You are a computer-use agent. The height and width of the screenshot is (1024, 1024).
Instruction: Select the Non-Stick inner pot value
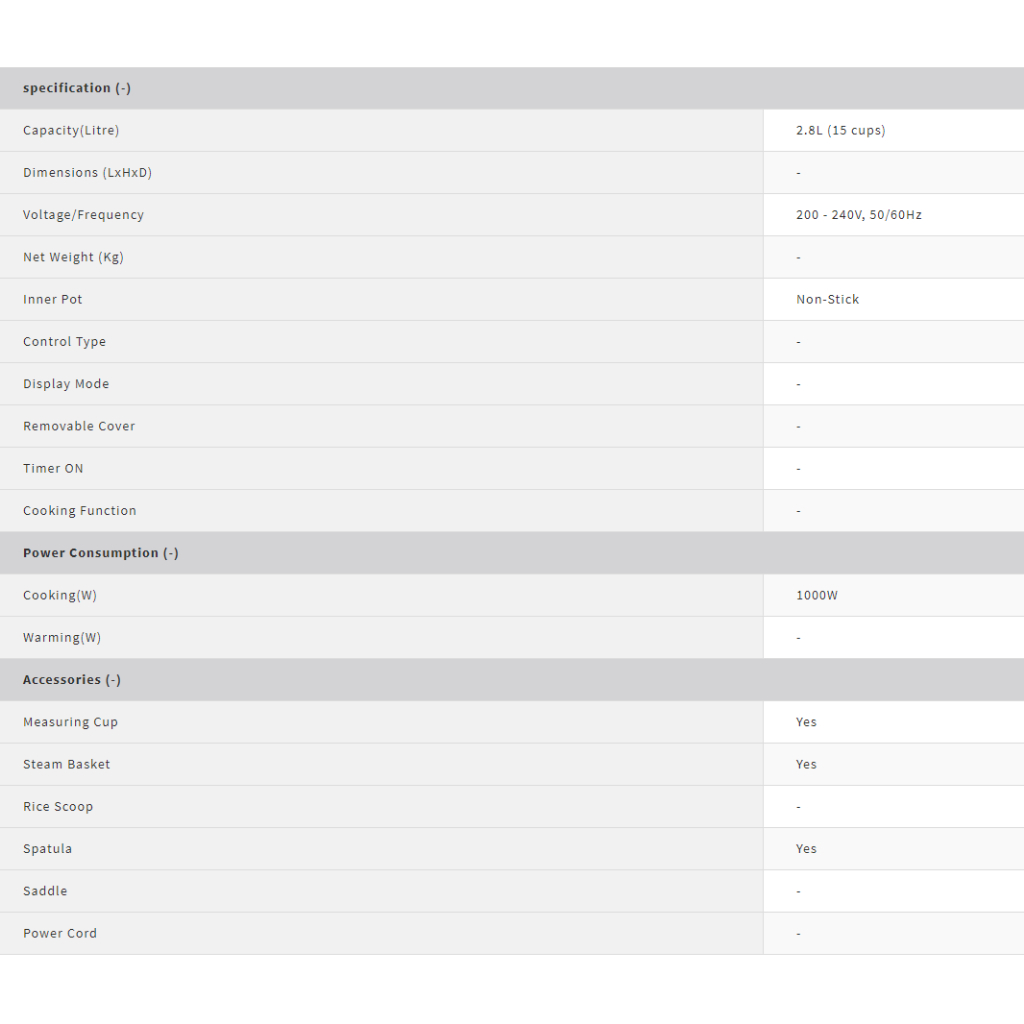(827, 300)
